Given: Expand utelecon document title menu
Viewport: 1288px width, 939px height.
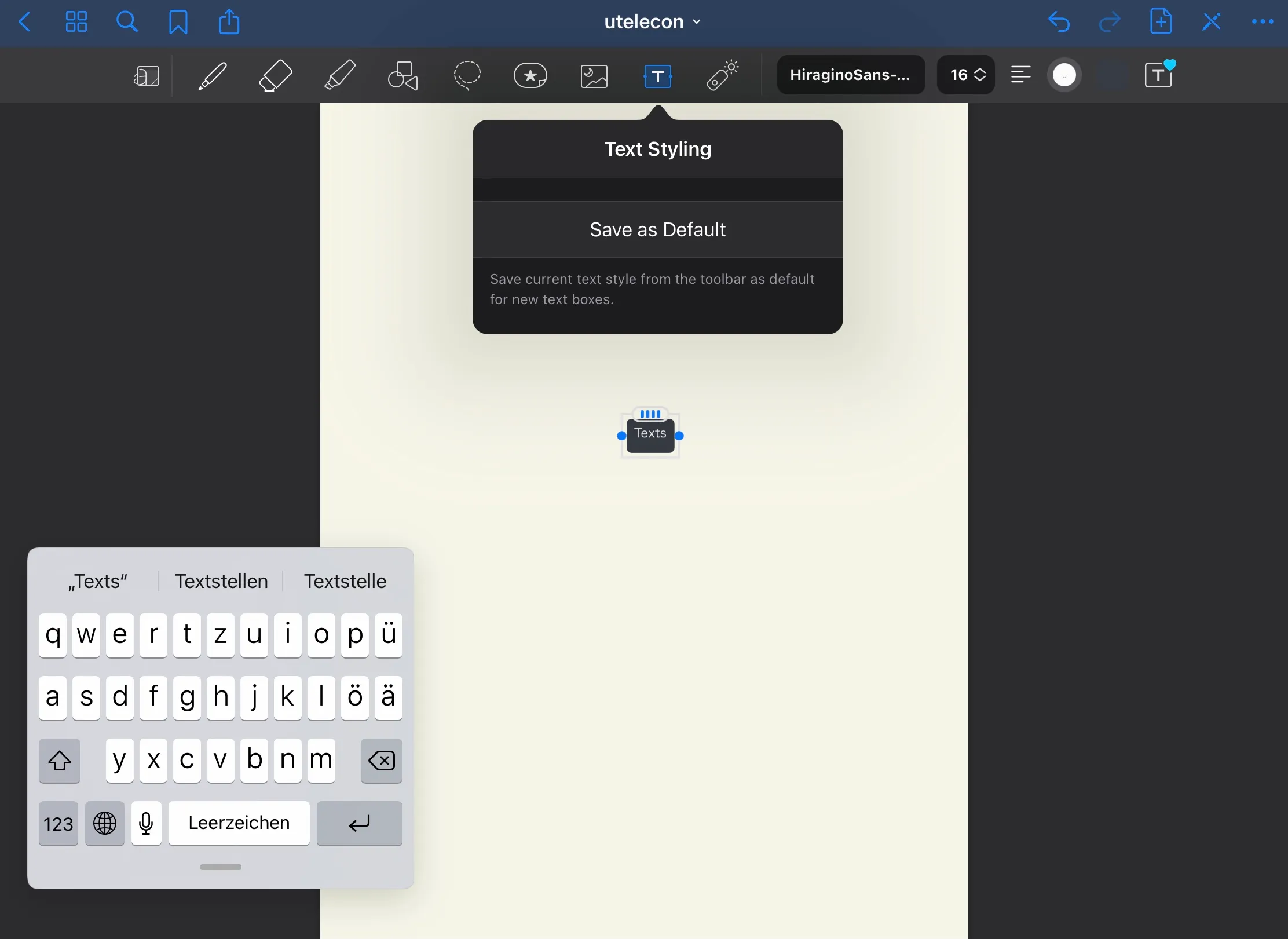Looking at the screenshot, I should tap(652, 22).
